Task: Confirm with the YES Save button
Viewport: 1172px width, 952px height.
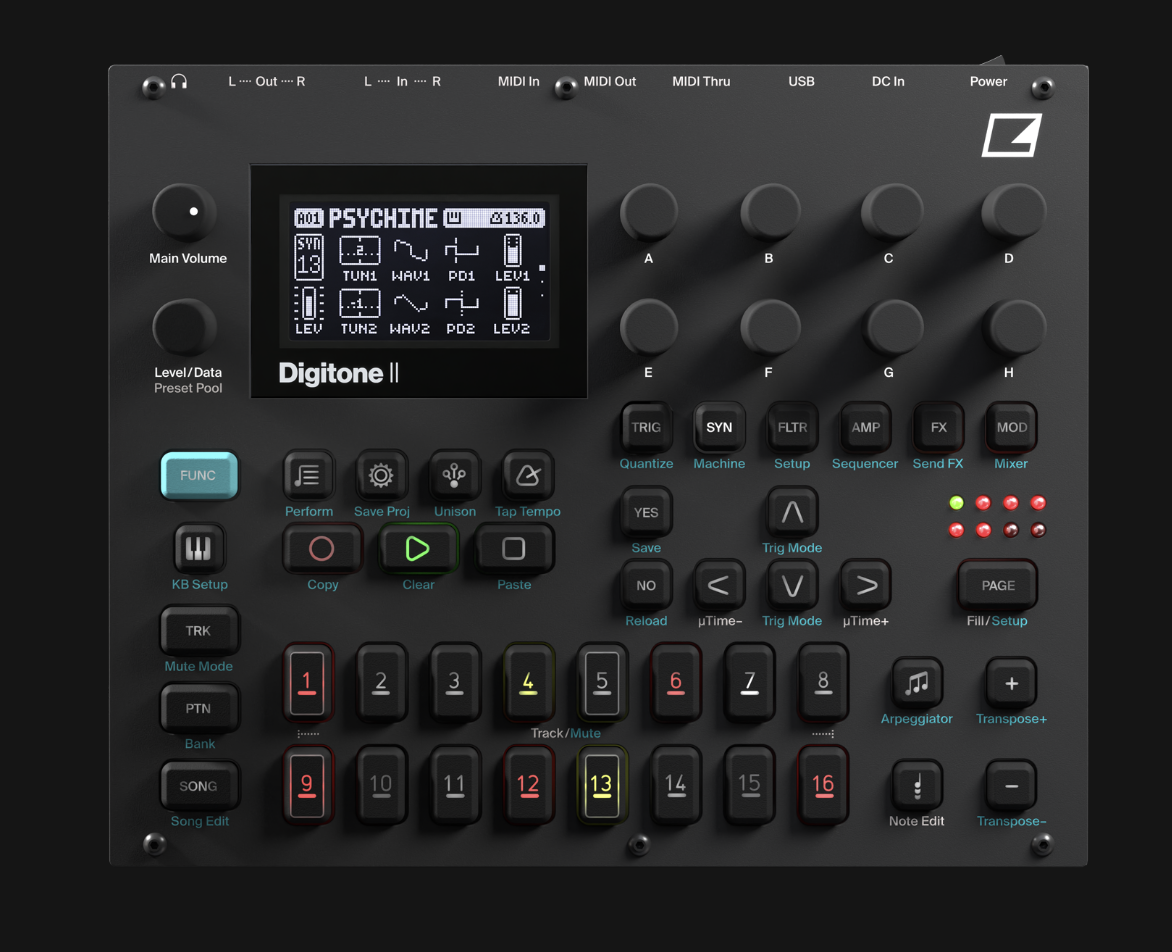Action: pos(646,512)
